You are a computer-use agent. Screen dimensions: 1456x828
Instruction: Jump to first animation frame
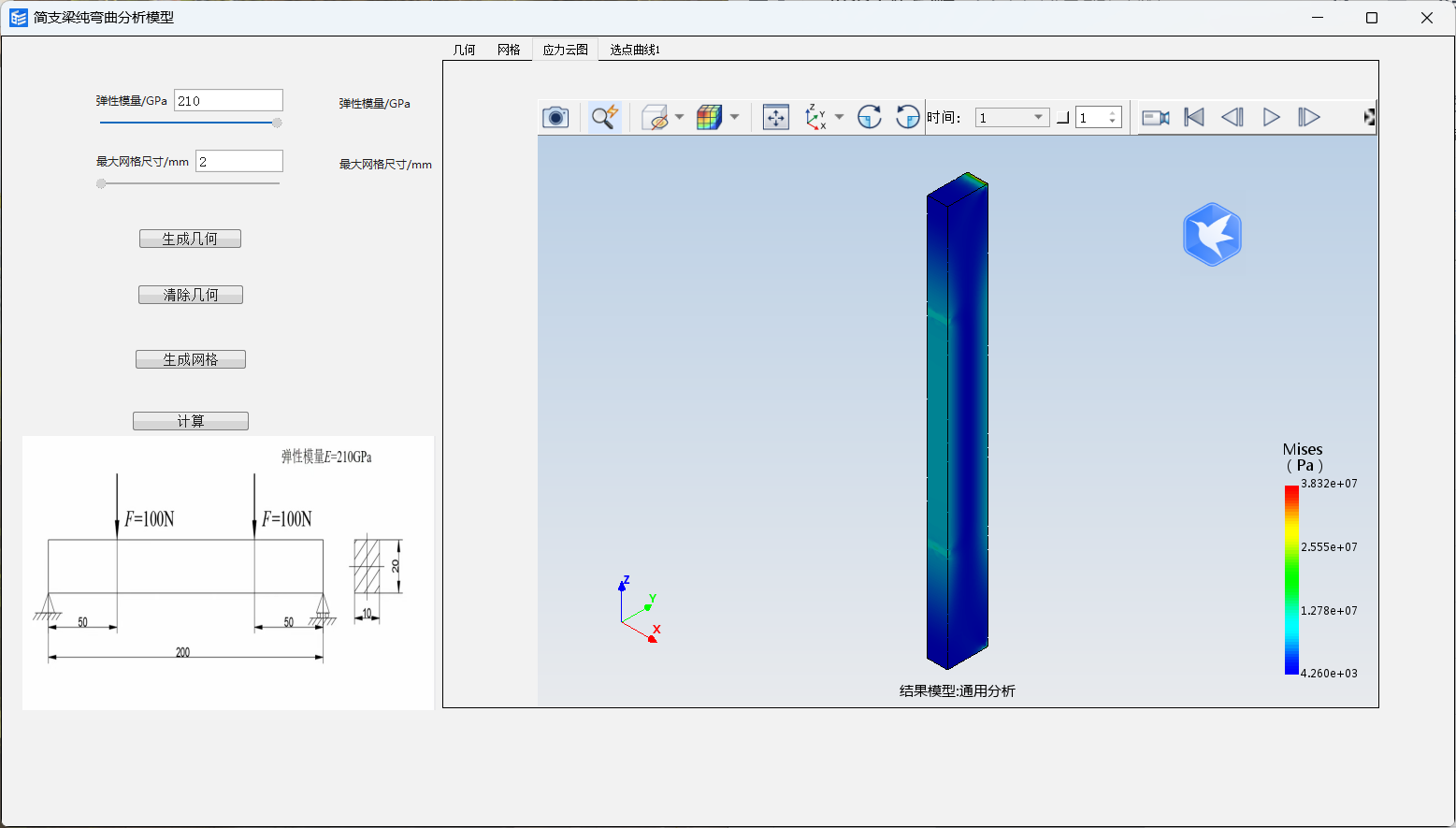(x=1194, y=117)
